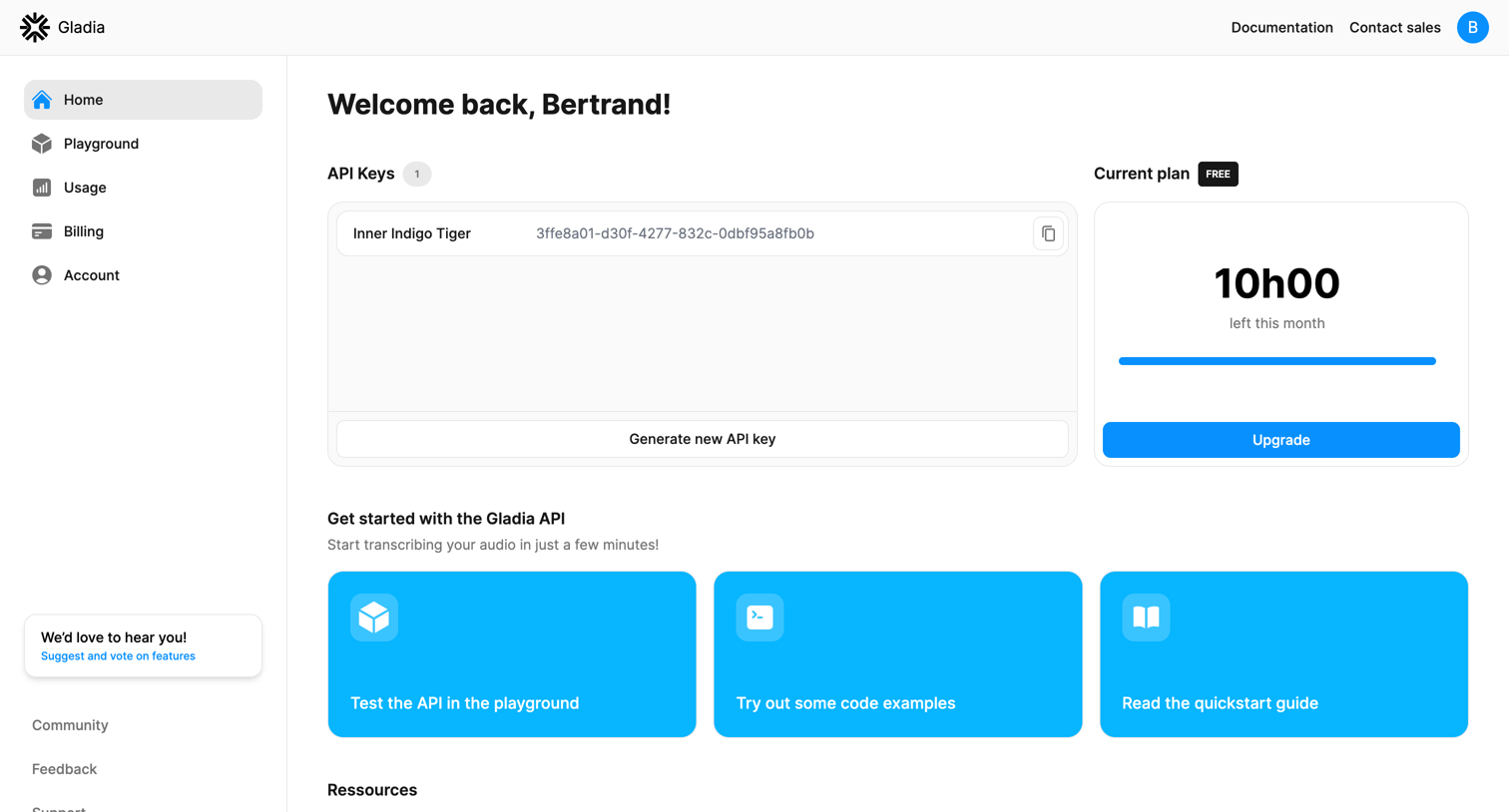The width and height of the screenshot is (1509, 812).
Task: Open the Usage section
Action: [143, 188]
